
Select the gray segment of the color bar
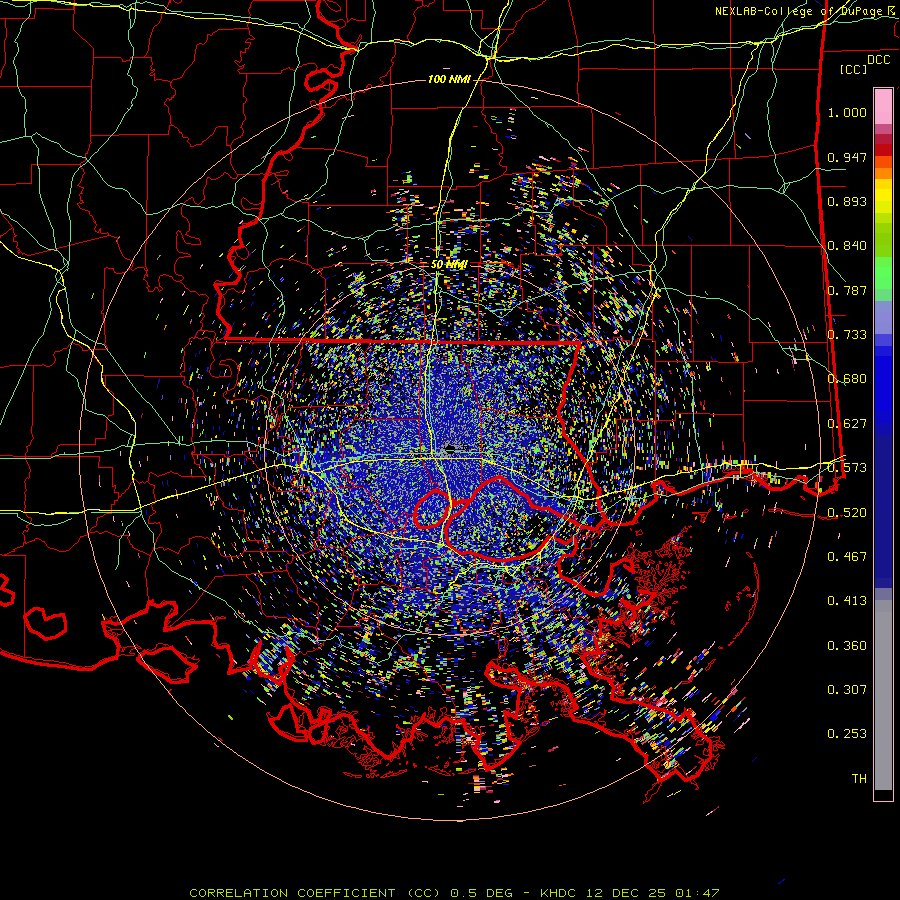tap(883, 695)
